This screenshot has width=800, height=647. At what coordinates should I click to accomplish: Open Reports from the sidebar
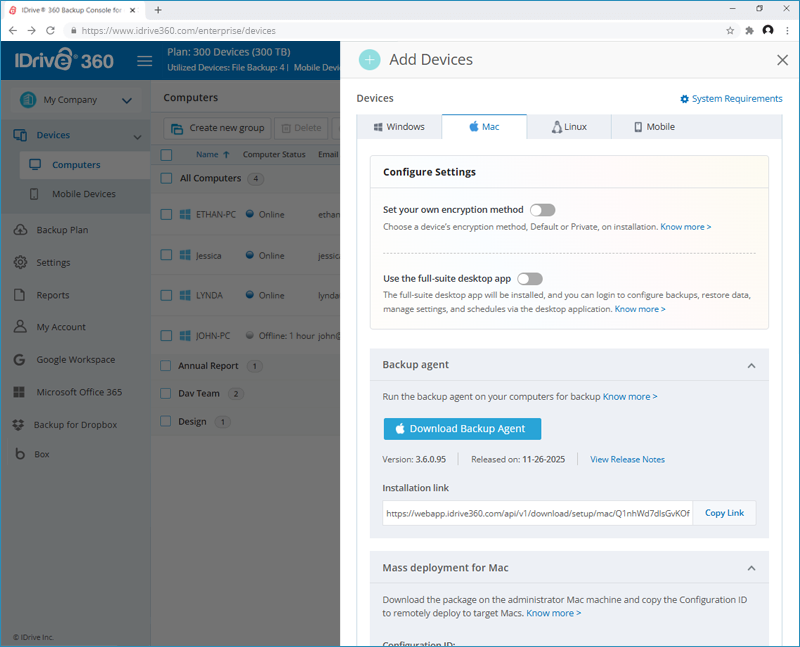point(52,295)
